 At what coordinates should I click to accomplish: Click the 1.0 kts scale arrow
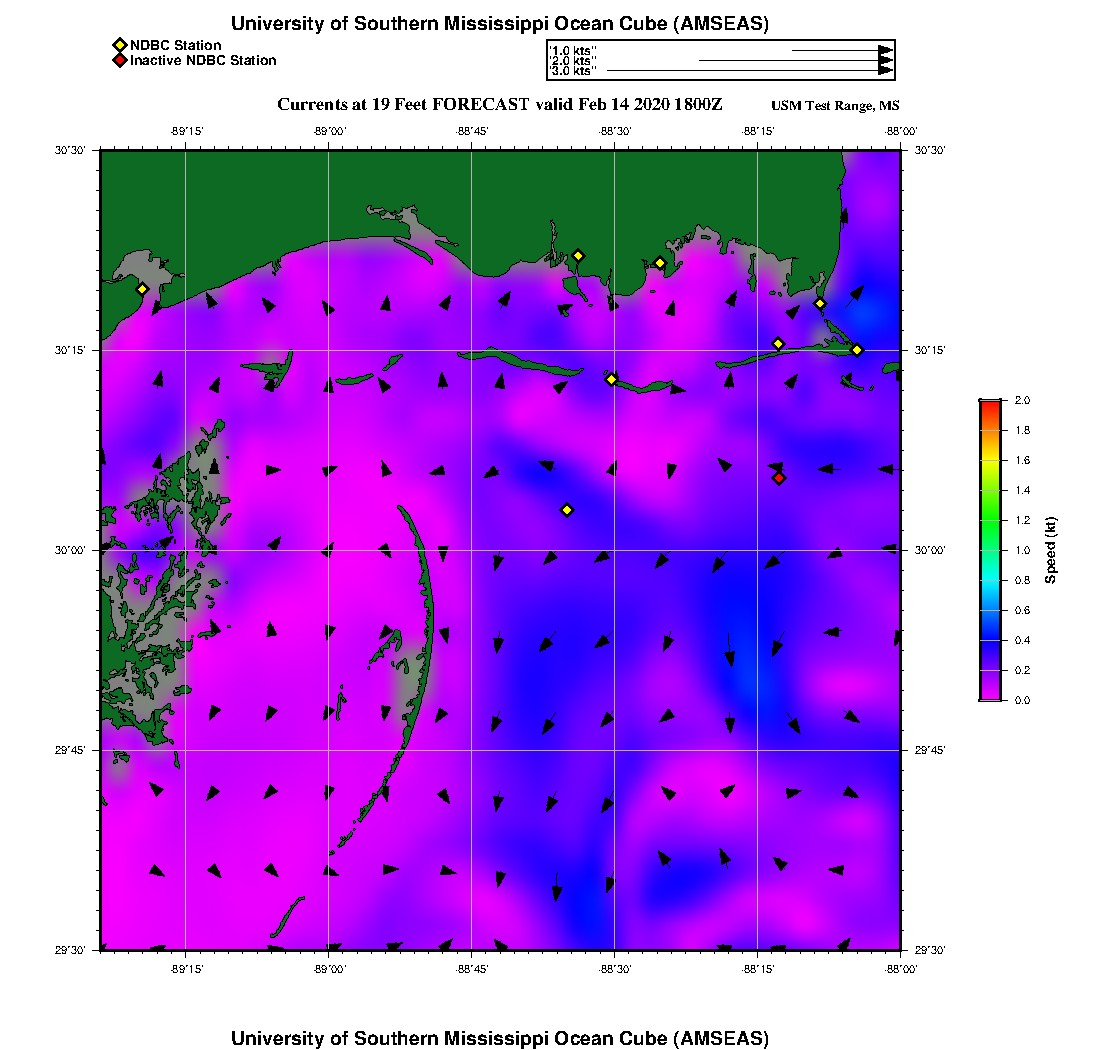[840, 50]
